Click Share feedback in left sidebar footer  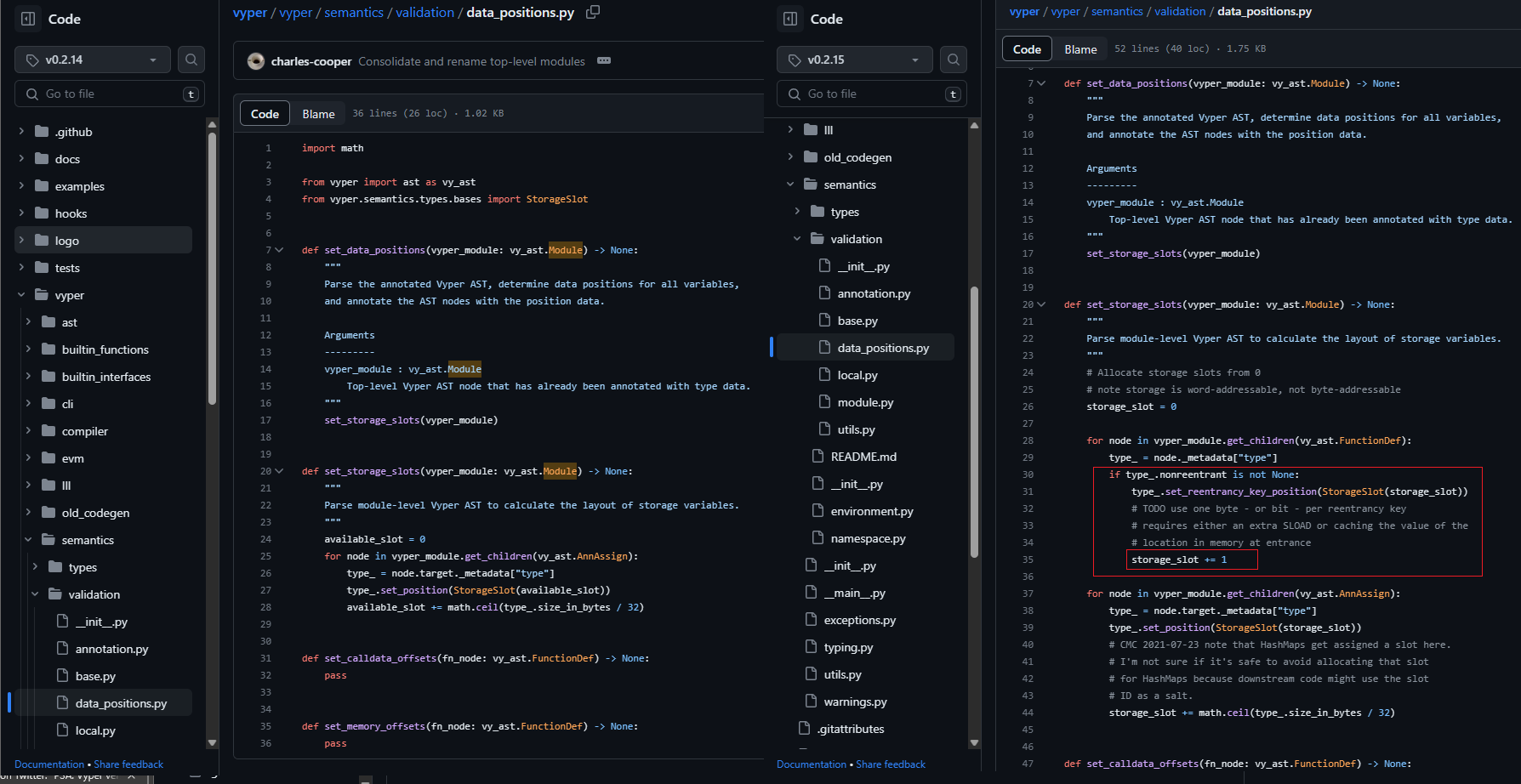click(x=128, y=764)
